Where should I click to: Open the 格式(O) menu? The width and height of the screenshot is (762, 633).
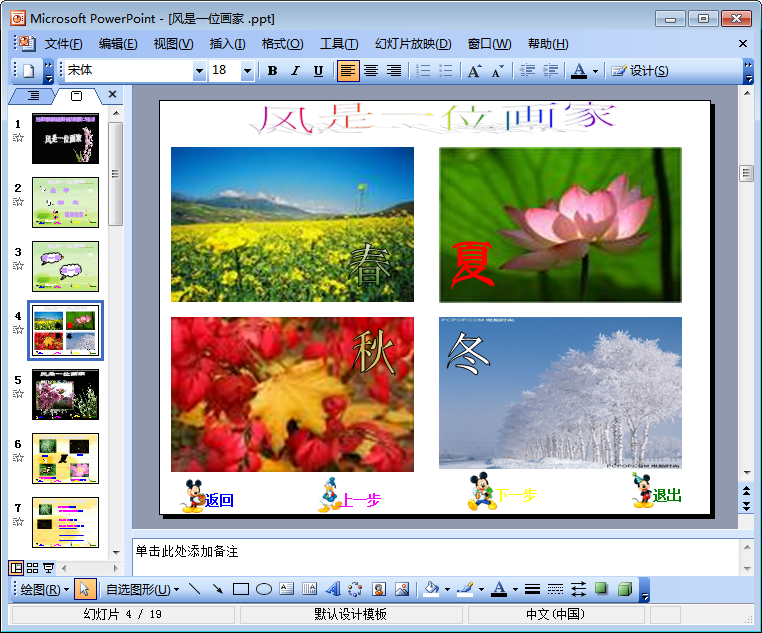282,44
